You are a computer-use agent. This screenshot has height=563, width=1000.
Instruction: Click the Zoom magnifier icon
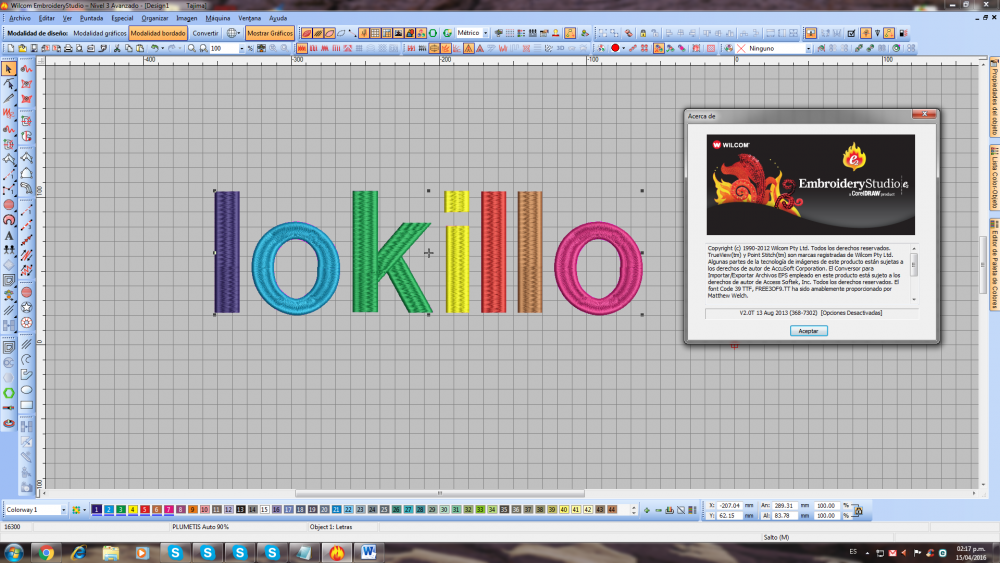(x=191, y=48)
